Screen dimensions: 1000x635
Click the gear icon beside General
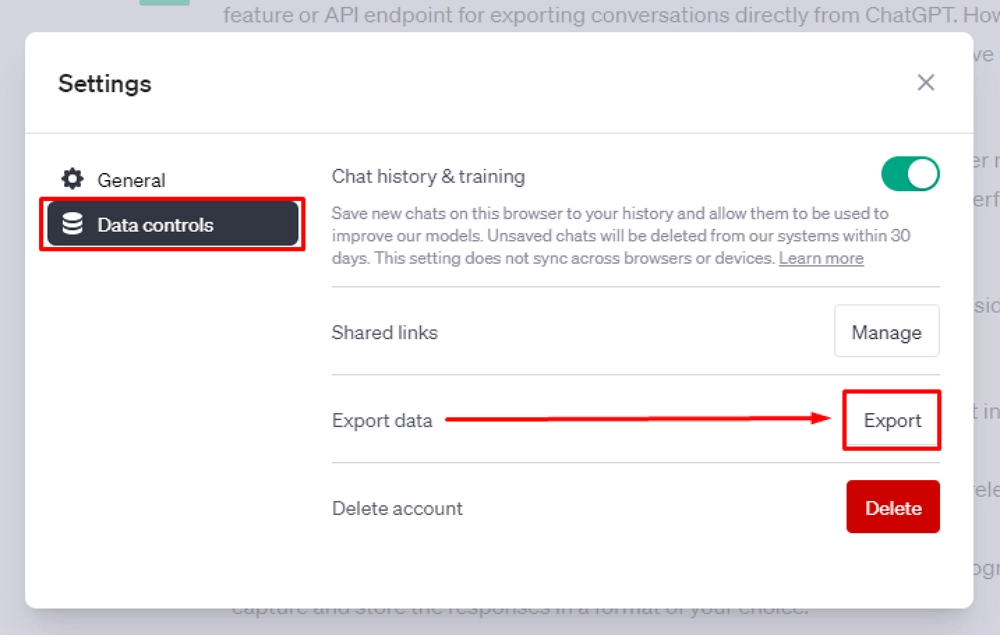pos(73,179)
